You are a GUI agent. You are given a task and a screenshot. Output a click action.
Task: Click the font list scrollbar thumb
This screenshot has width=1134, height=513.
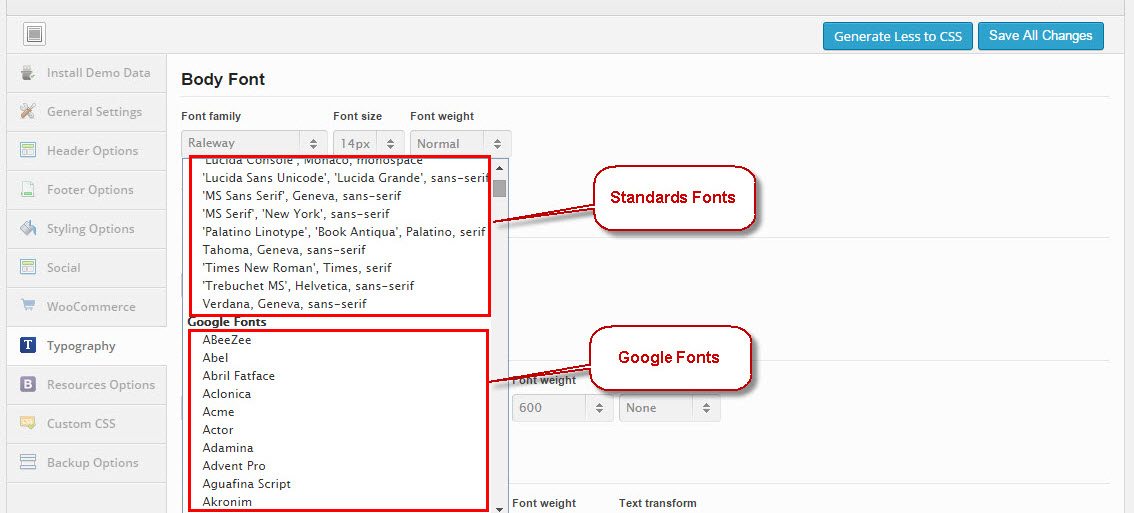[x=499, y=188]
